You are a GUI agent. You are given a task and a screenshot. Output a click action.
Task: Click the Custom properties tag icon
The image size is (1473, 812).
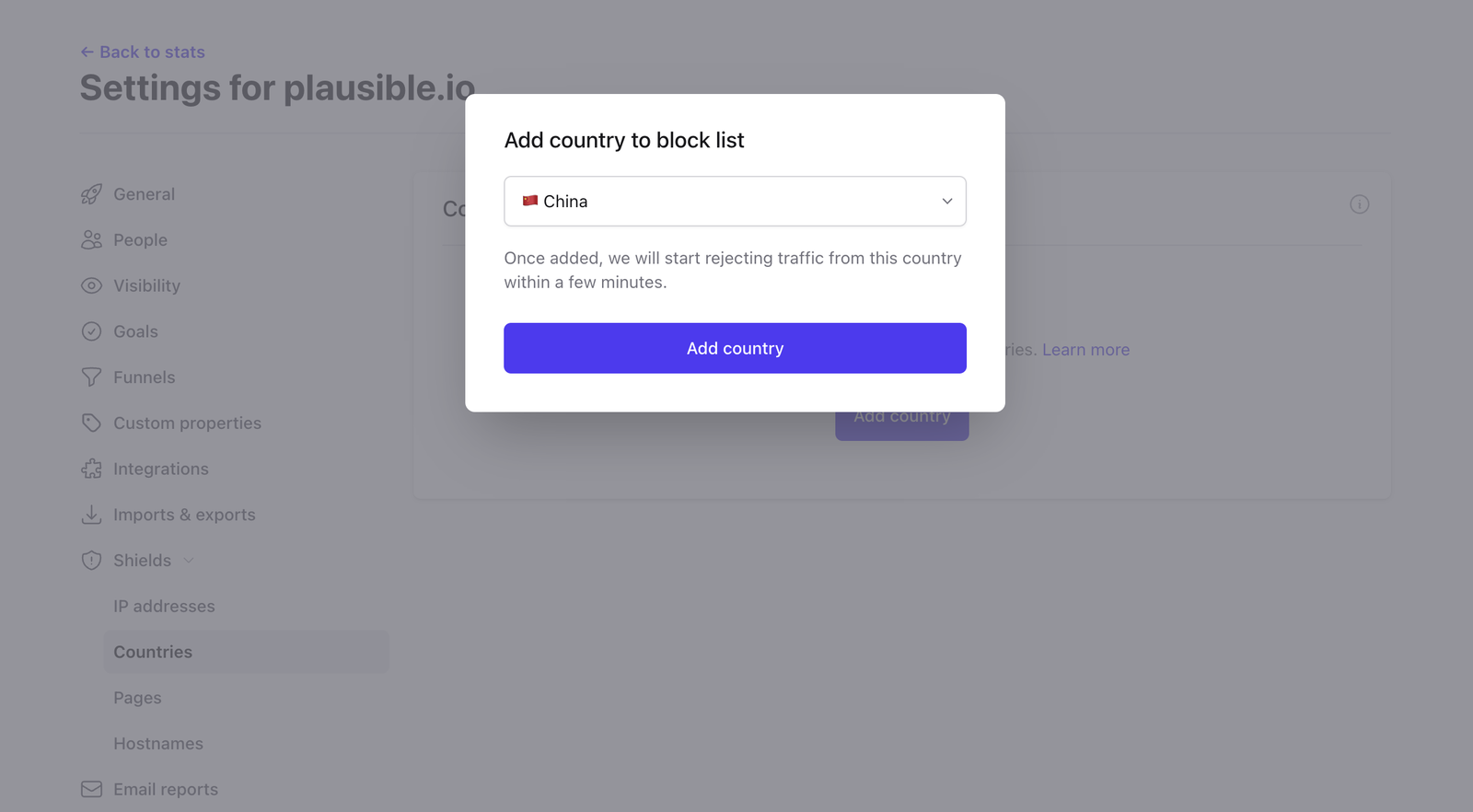(91, 423)
